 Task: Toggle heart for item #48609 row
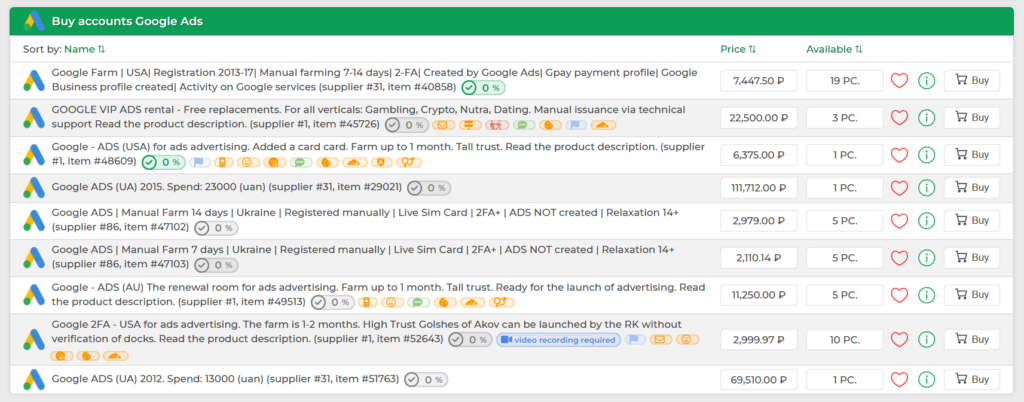tap(900, 155)
